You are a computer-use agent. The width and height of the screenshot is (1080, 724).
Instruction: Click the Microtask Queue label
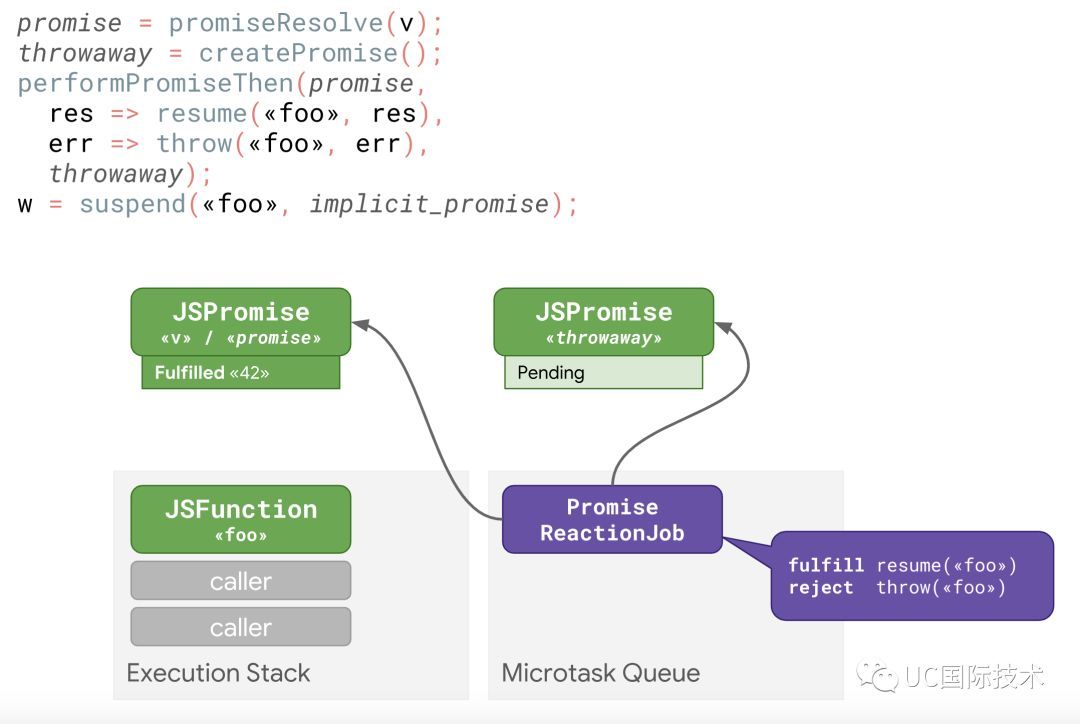click(601, 673)
